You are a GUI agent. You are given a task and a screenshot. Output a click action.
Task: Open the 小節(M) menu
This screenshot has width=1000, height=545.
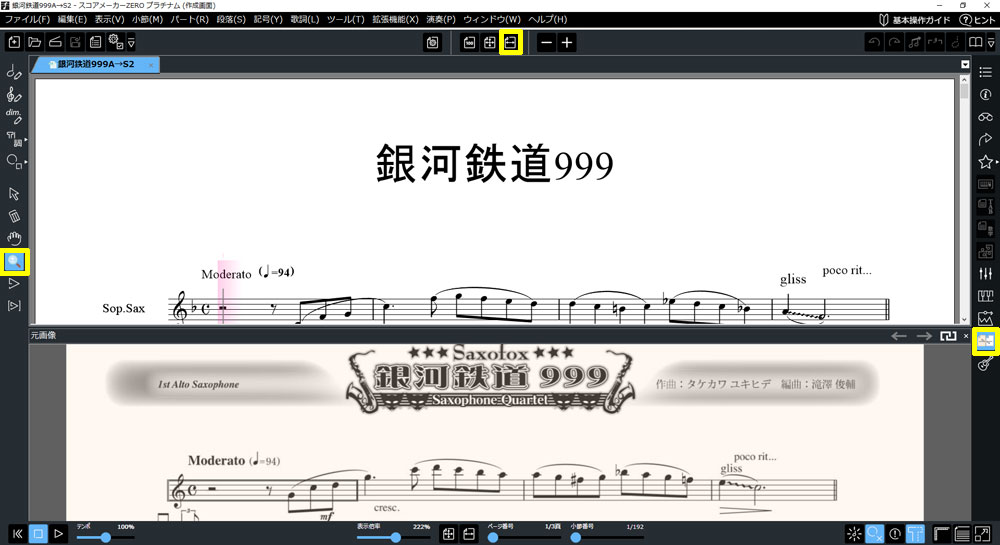[147, 19]
